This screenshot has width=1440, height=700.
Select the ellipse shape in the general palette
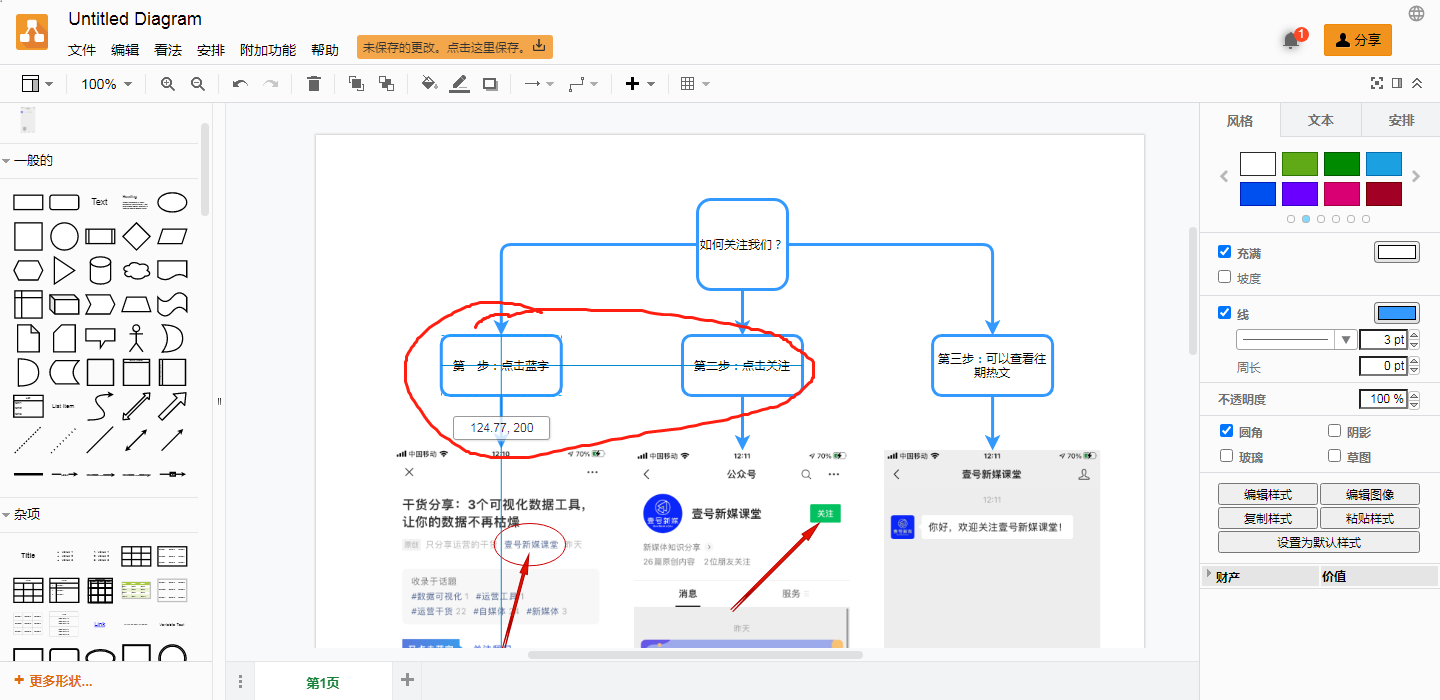pyautogui.click(x=172, y=202)
